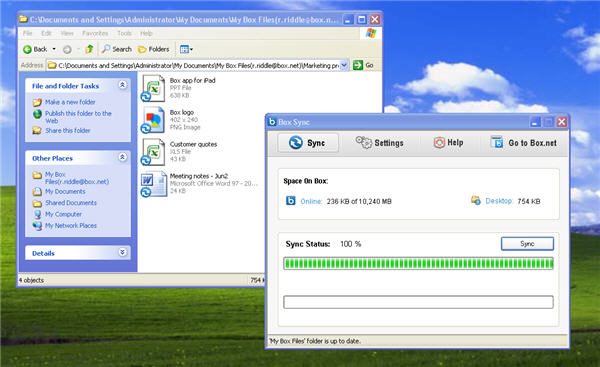Open the Favorites menu in Explorer

click(x=95, y=33)
